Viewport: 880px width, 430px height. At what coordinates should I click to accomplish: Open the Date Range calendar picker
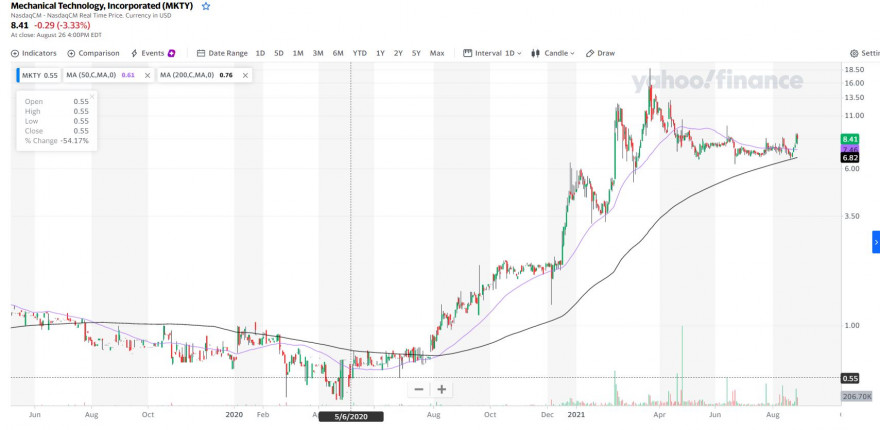click(x=222, y=53)
